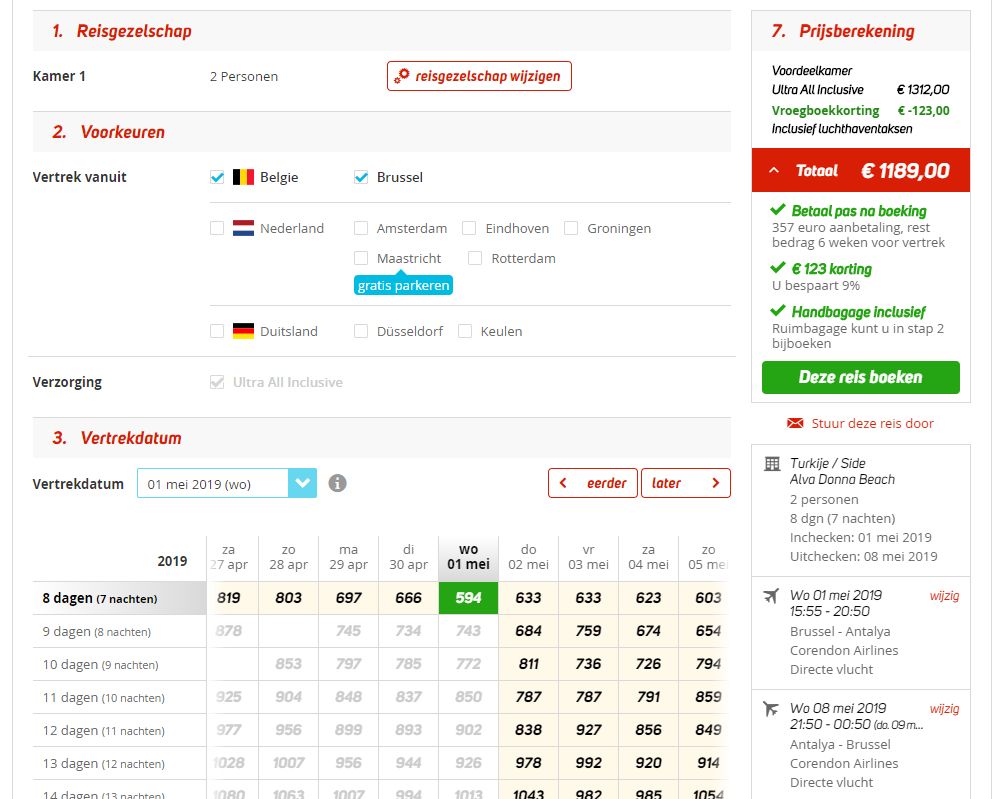Viewport: 996px width, 799px height.
Task: Click the wo 01 mei column header
Action: (468, 557)
